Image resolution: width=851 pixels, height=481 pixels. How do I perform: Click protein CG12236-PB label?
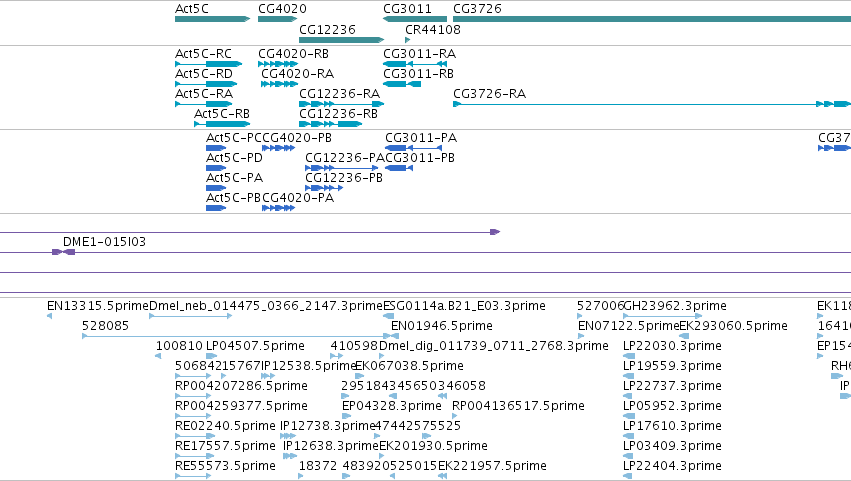point(344,178)
